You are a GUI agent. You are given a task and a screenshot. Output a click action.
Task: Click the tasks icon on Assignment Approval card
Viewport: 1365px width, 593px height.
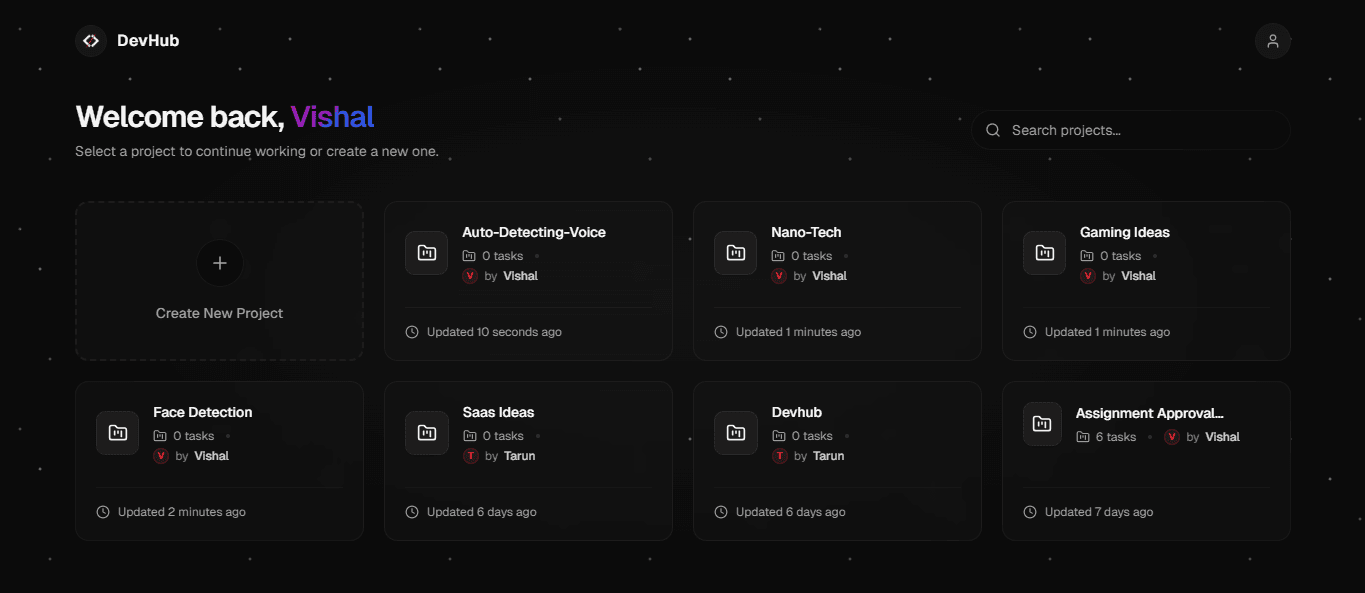pos(1082,436)
